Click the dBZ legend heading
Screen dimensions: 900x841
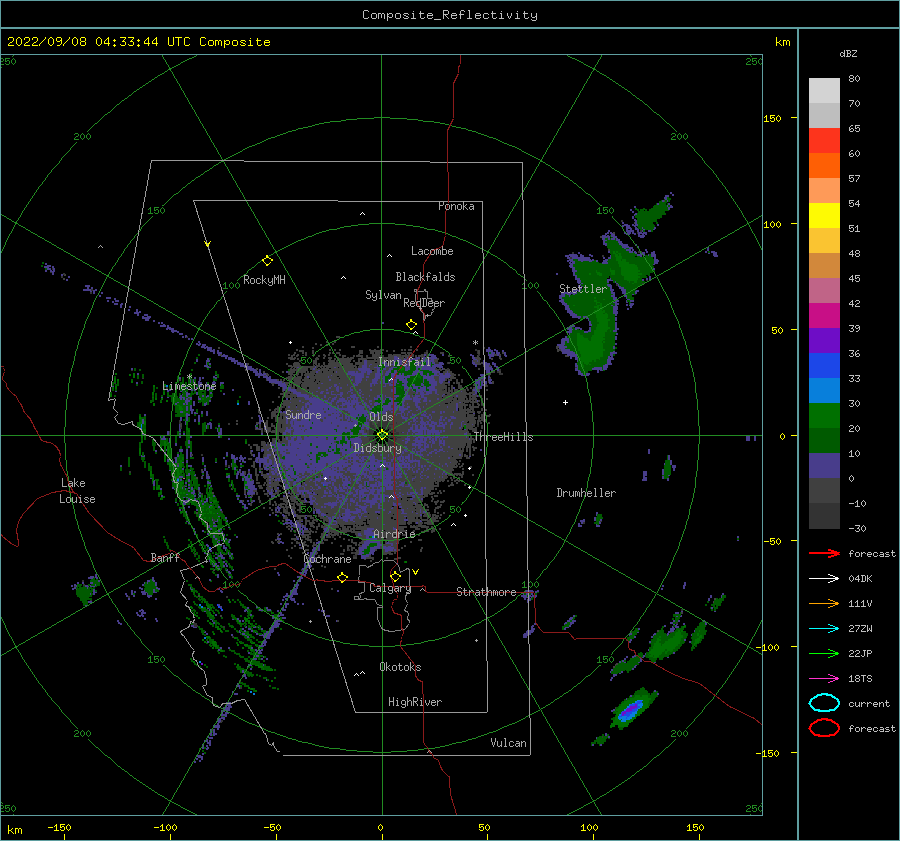pos(848,54)
